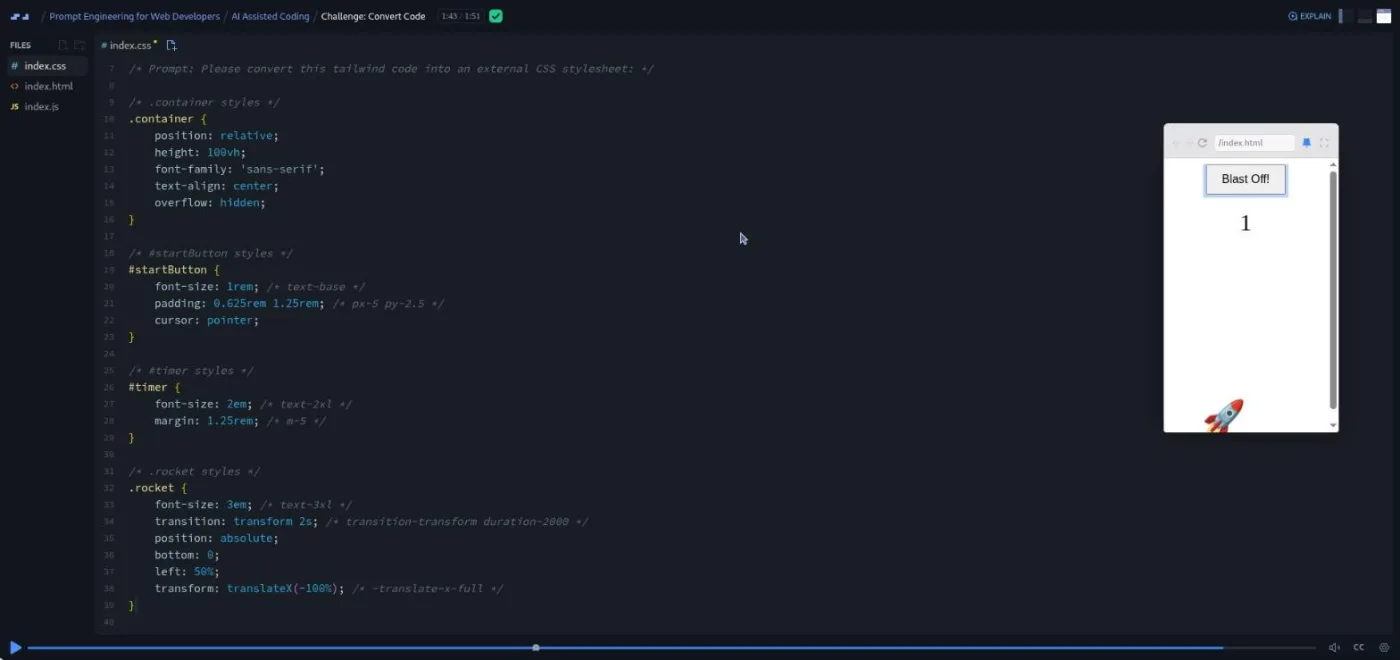Click the 'height: 100vh' line
Image resolution: width=1400 pixels, height=660 pixels.
coord(200,153)
